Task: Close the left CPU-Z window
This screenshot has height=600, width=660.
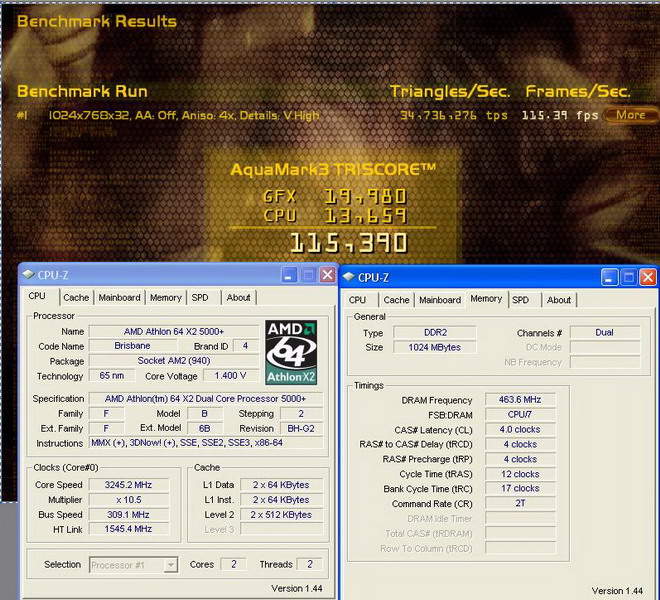Action: (327, 275)
